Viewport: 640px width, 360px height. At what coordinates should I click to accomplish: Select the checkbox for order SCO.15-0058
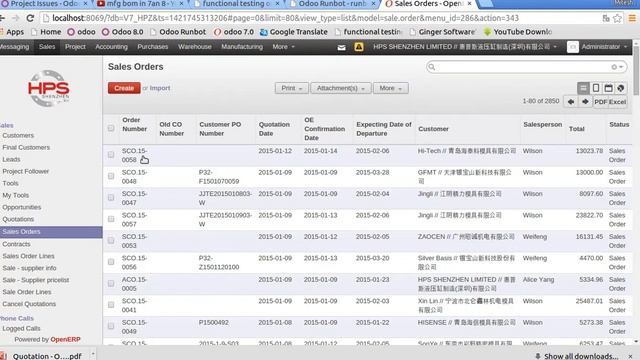click(111, 155)
